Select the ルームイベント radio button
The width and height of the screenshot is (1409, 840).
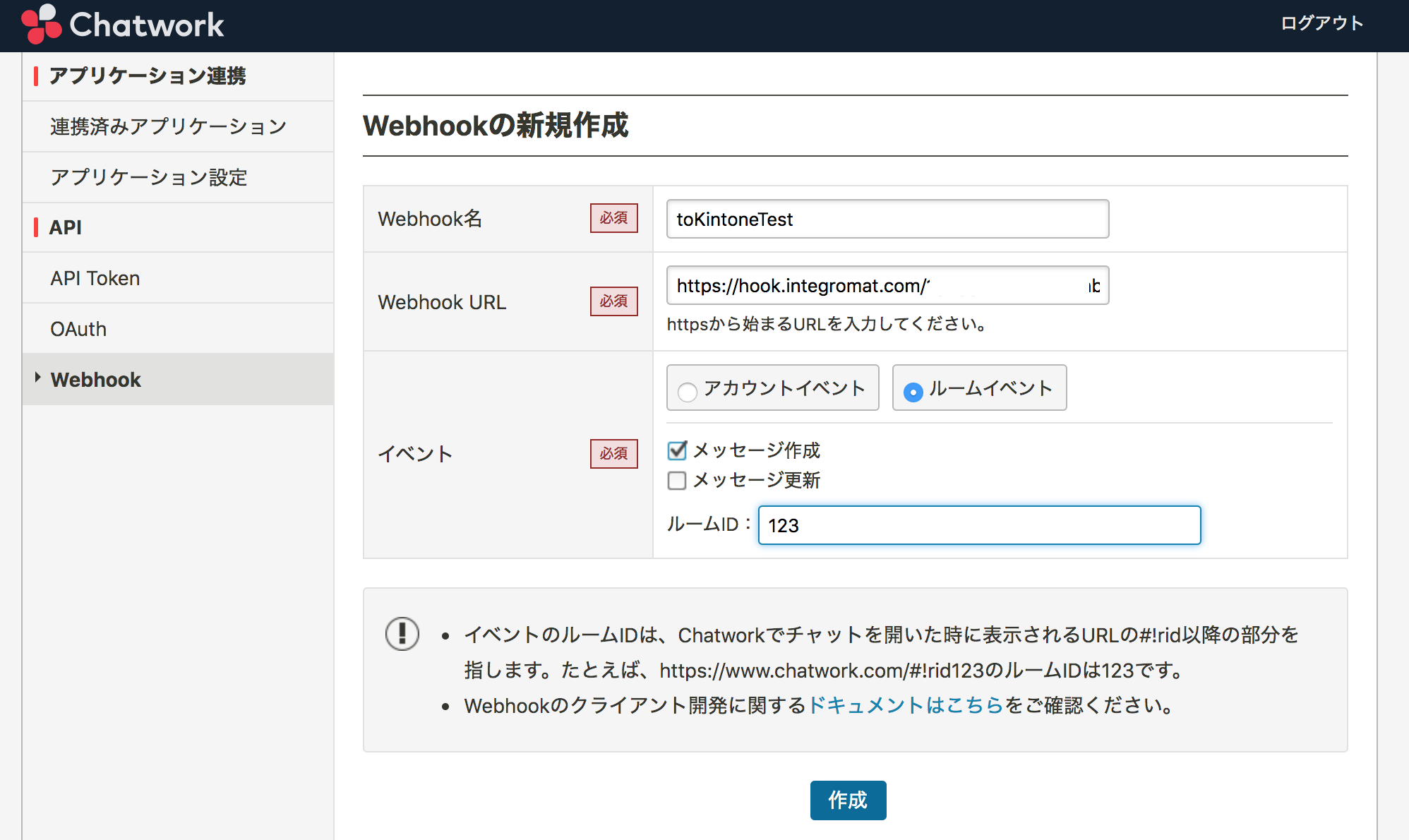(x=913, y=391)
